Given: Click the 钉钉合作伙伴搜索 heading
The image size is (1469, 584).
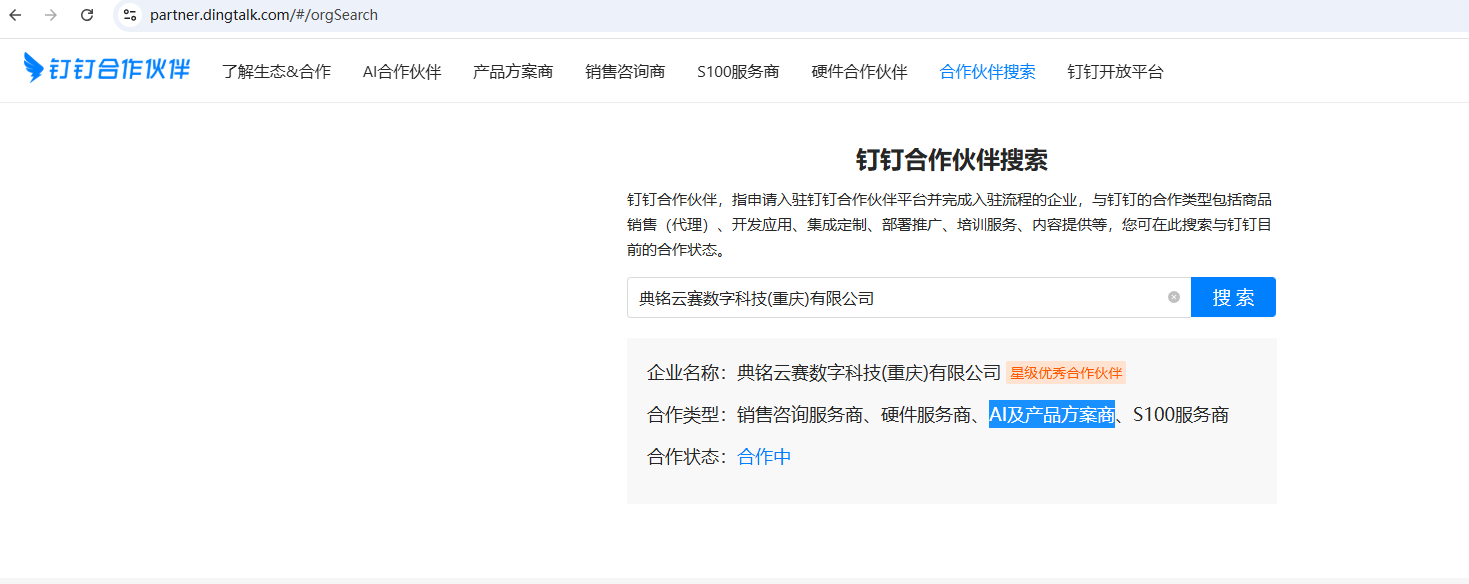Looking at the screenshot, I should click(x=951, y=160).
